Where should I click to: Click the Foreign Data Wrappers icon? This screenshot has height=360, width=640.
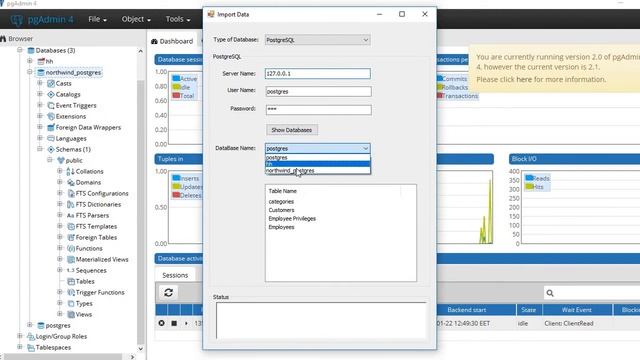point(51,127)
